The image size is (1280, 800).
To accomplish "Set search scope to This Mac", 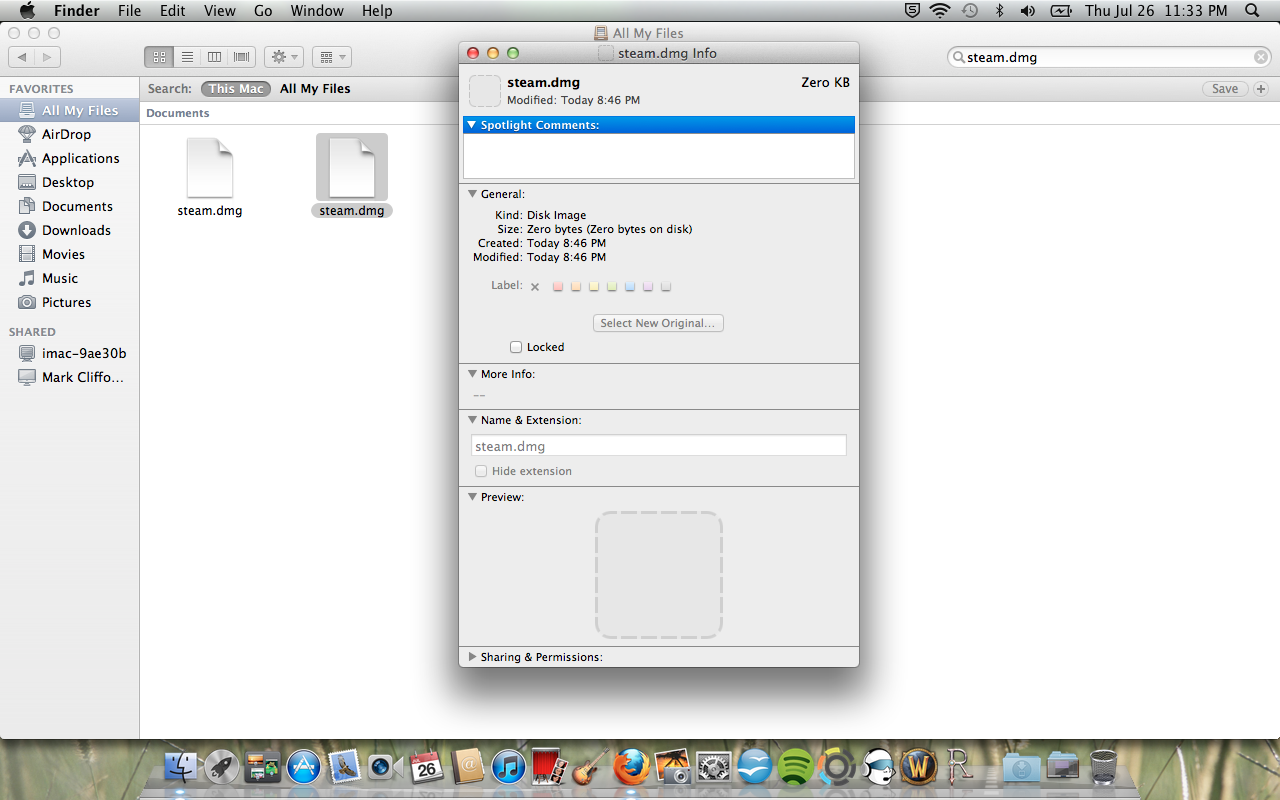I will pyautogui.click(x=236, y=89).
